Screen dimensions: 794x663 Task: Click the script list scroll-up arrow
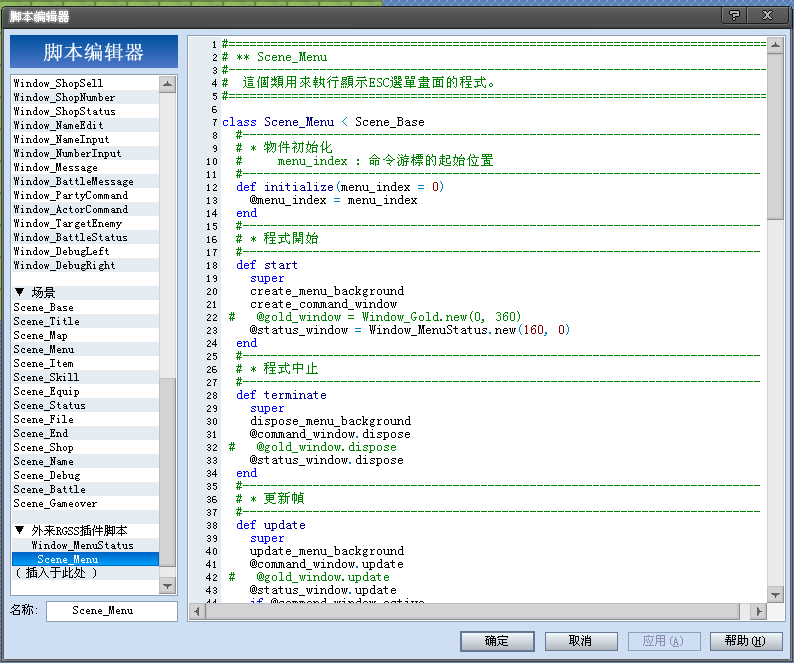pos(168,84)
